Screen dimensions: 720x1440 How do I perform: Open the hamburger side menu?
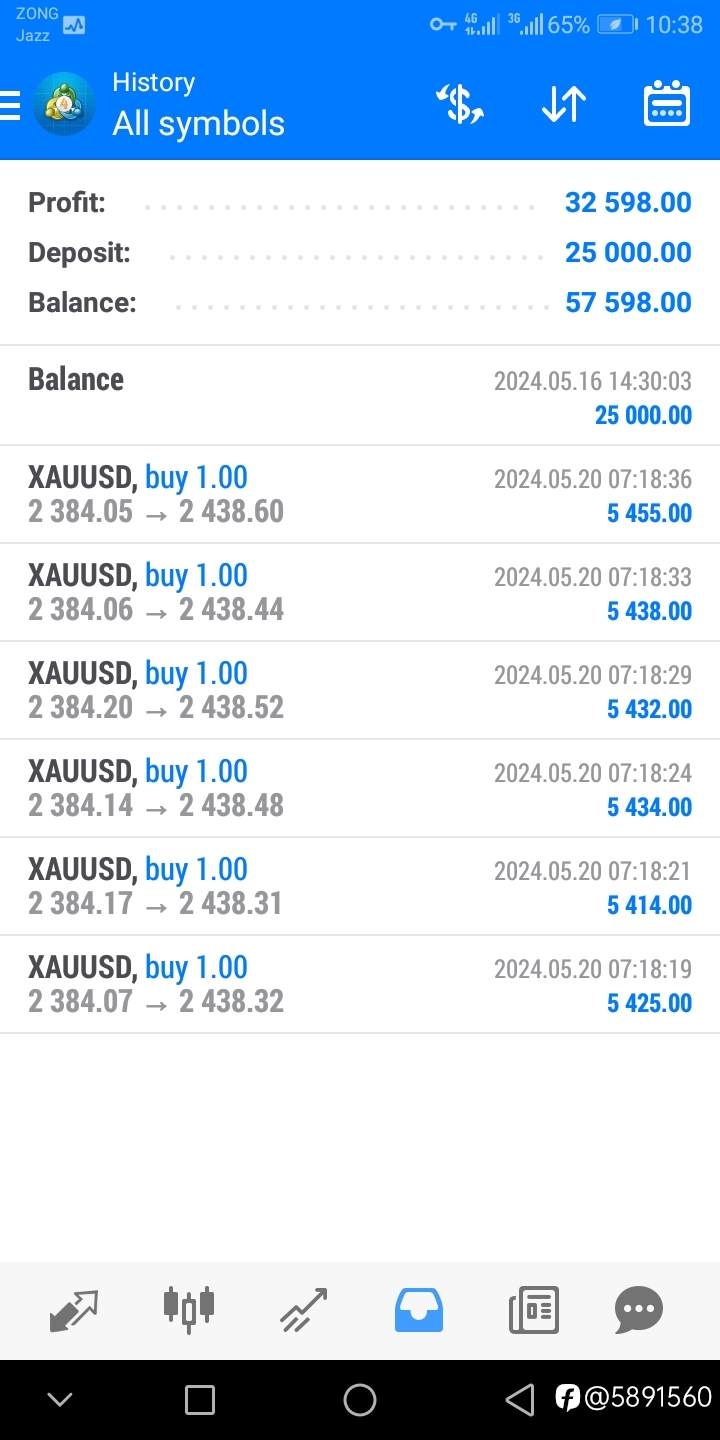tap(9, 105)
